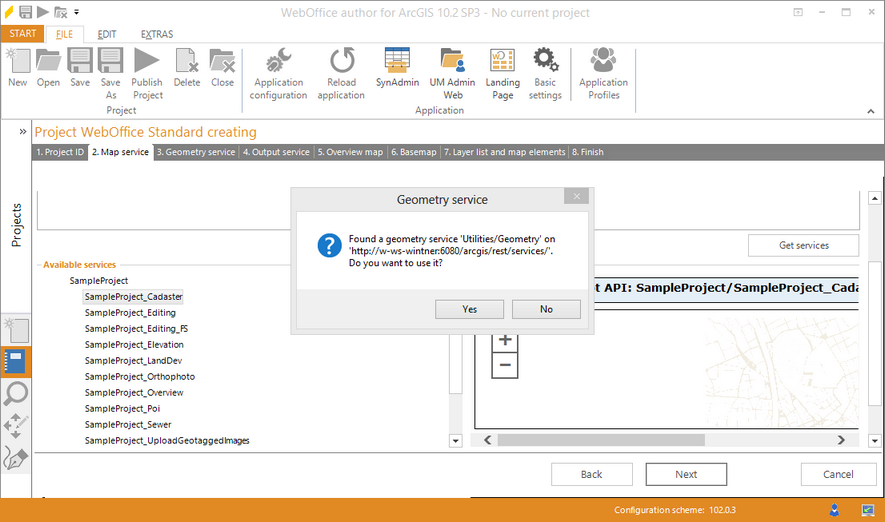The width and height of the screenshot is (885, 522).
Task: Click the Close project icon
Action: (222, 68)
